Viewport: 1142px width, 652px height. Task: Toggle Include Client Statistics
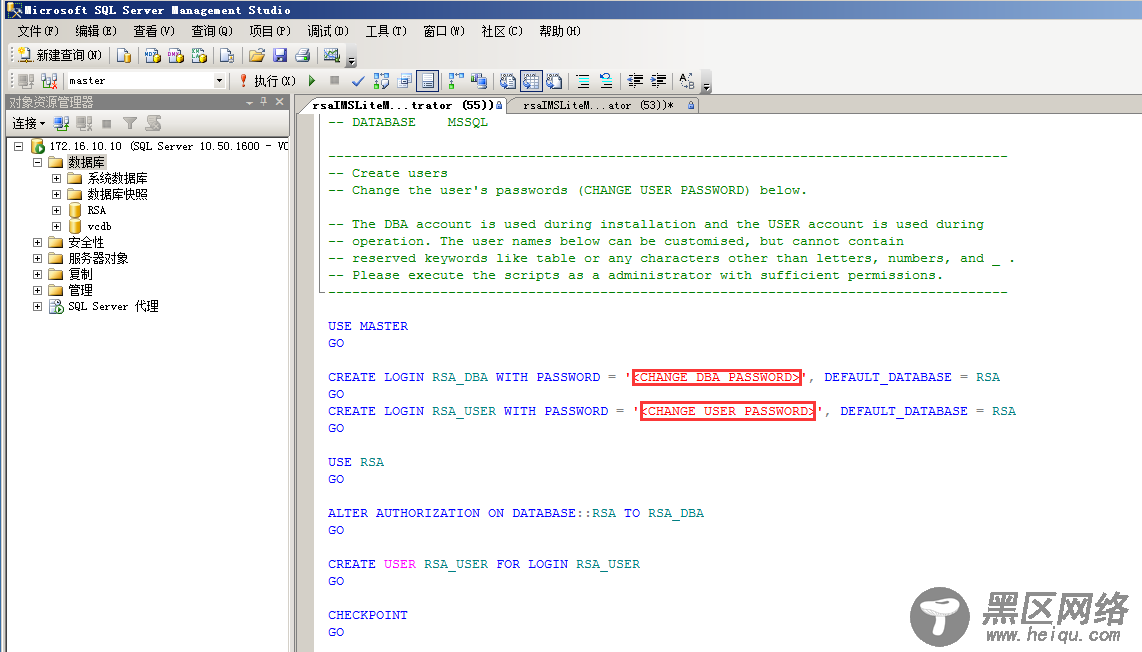click(479, 81)
